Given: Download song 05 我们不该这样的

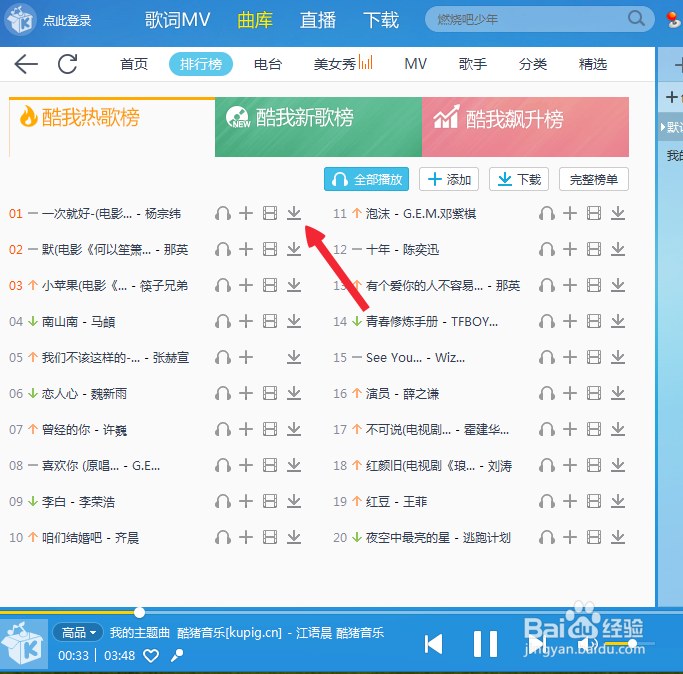Looking at the screenshot, I should (294, 357).
